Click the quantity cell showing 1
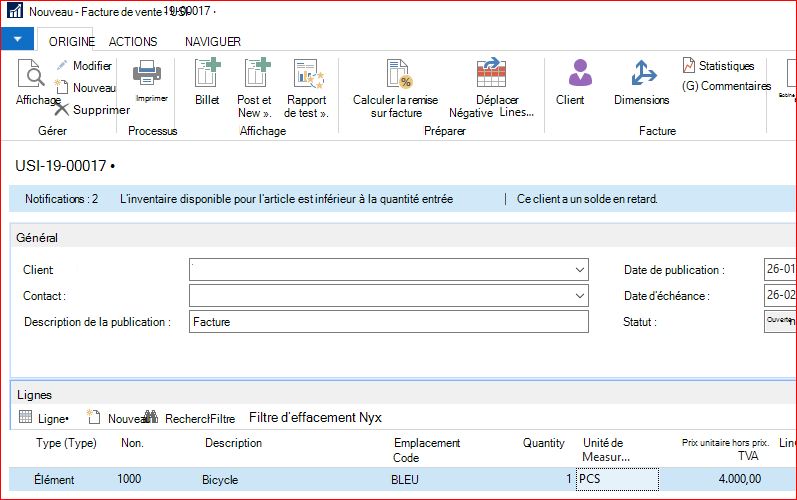The height and width of the screenshot is (500, 797). 569,479
